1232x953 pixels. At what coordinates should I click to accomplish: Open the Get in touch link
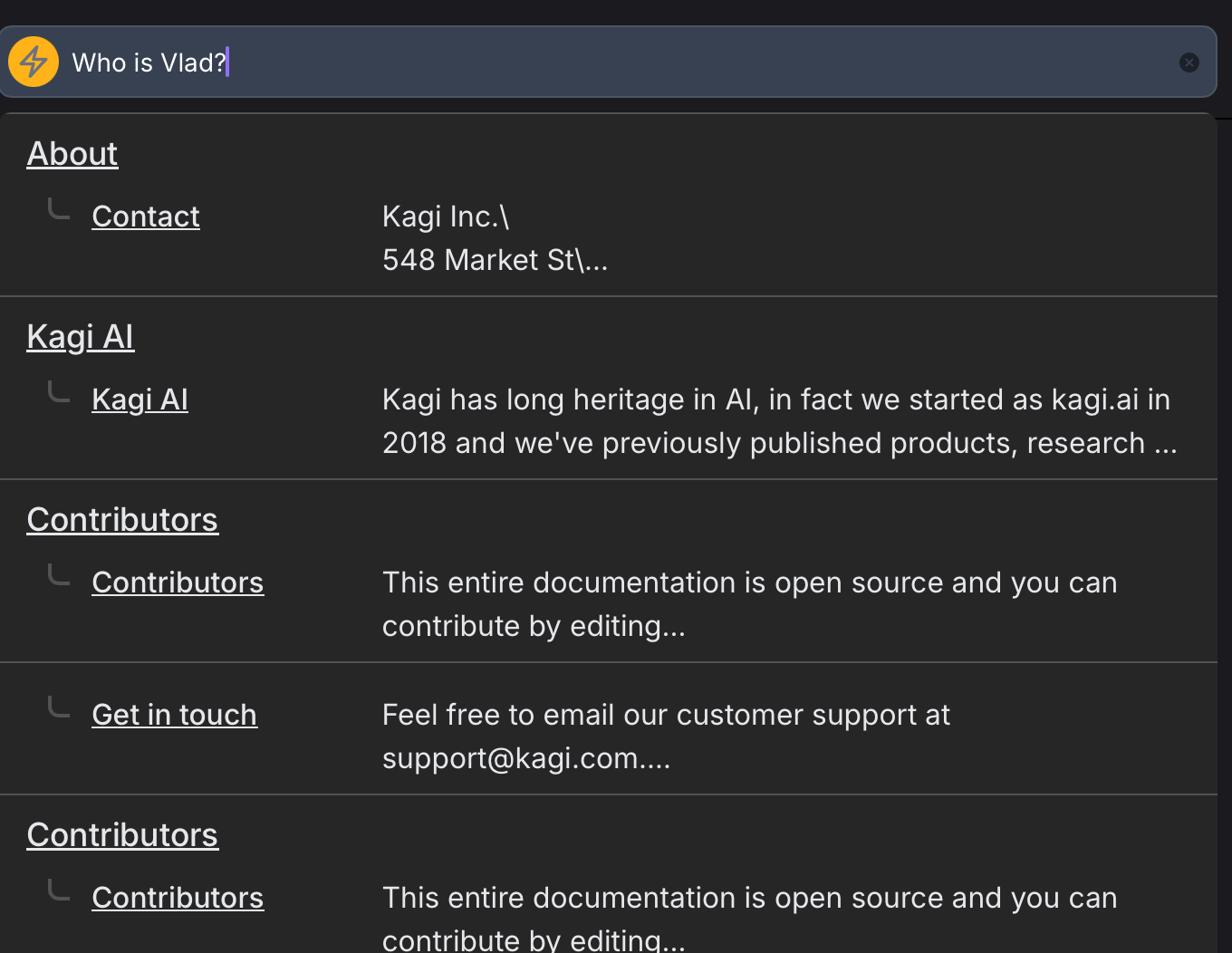(x=174, y=715)
